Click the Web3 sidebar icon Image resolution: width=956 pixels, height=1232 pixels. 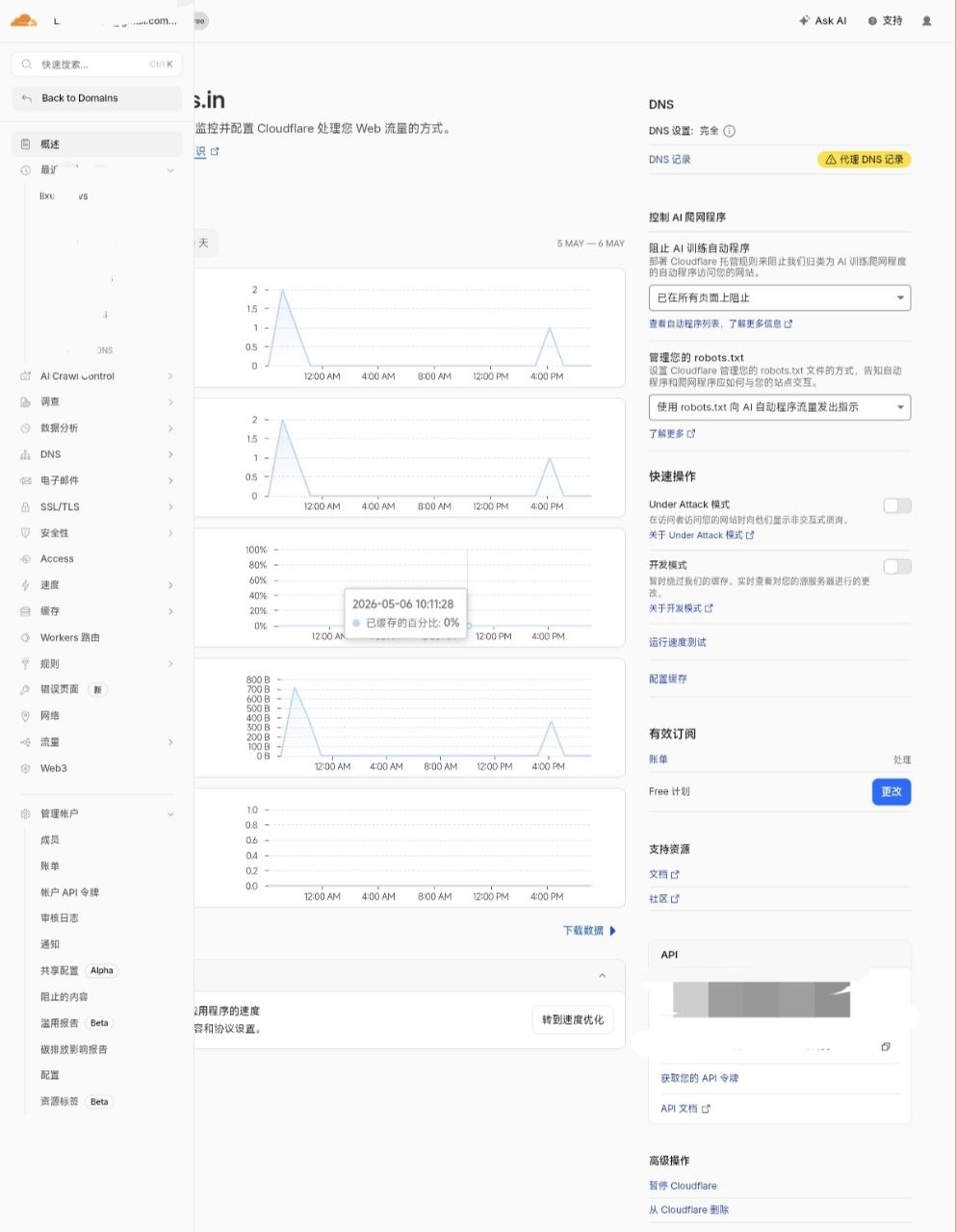[26, 768]
